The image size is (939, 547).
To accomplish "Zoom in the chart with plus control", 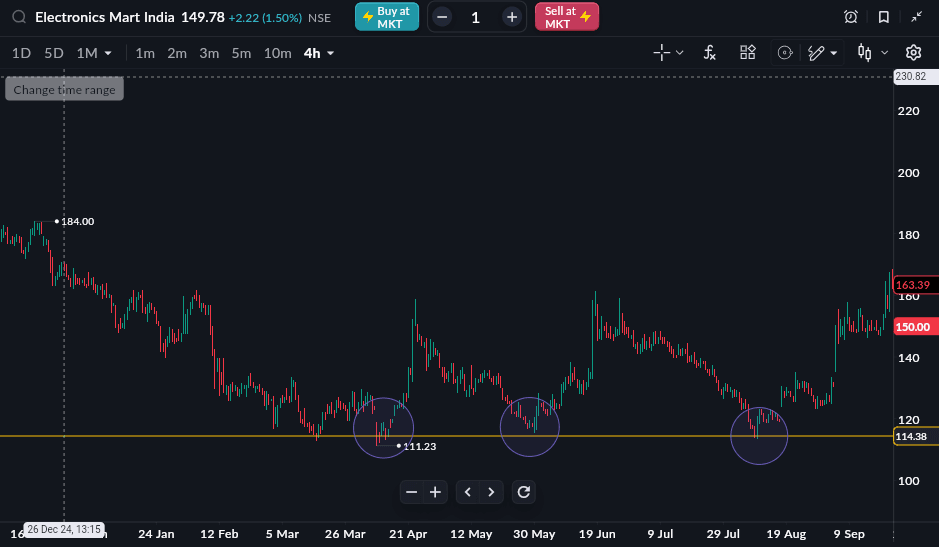I will pos(435,492).
